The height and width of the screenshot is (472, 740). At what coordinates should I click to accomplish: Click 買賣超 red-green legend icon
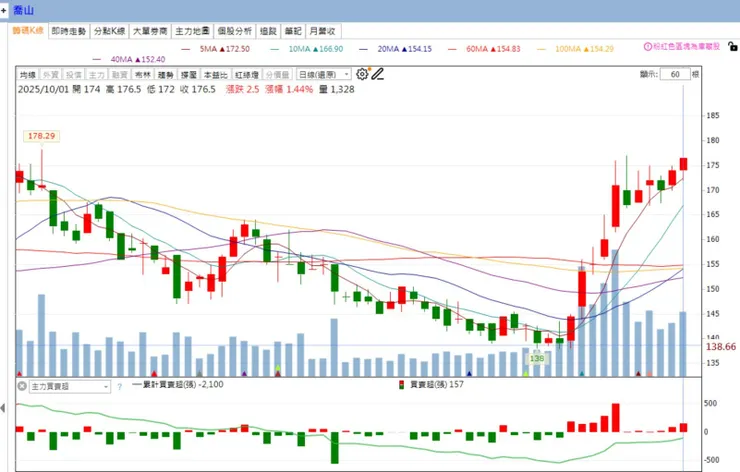coord(402,385)
